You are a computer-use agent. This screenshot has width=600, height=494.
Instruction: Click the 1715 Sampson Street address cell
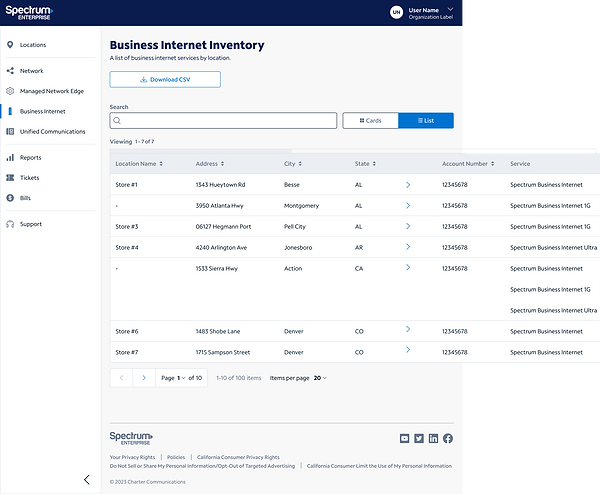223,352
